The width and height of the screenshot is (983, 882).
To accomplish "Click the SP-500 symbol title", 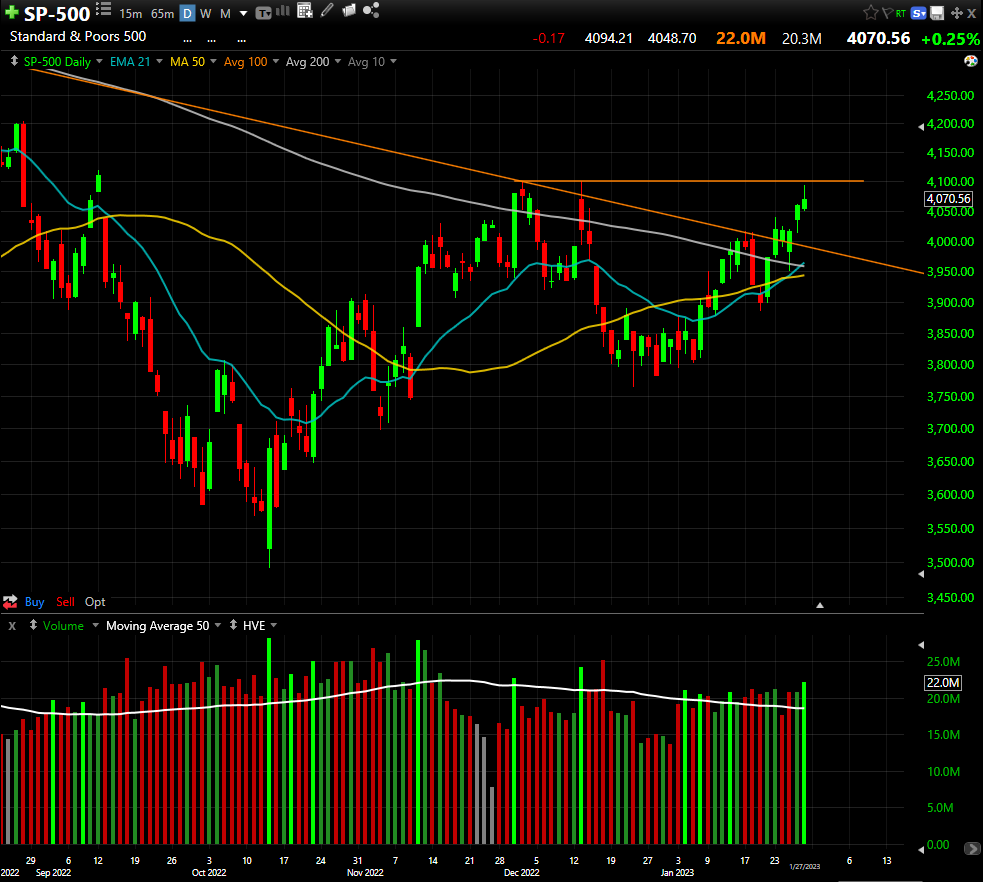I will (x=57, y=14).
